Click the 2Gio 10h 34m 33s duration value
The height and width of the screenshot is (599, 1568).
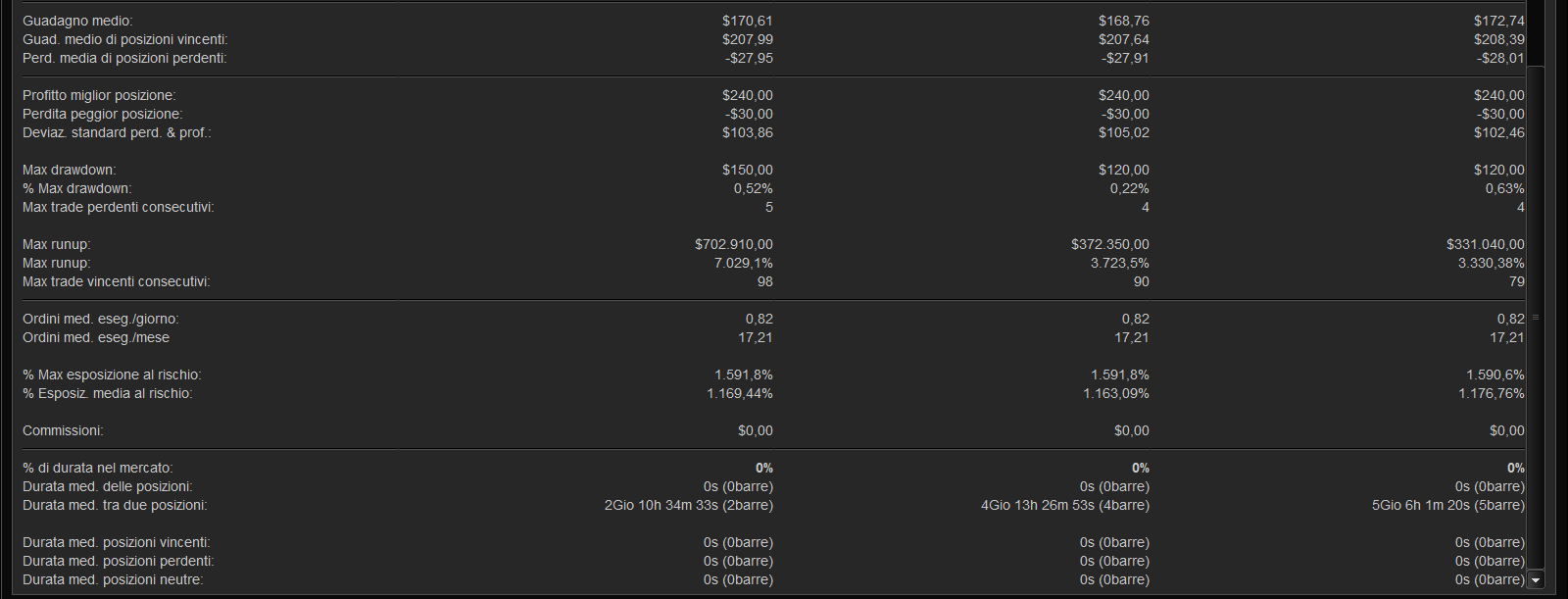coord(688,505)
